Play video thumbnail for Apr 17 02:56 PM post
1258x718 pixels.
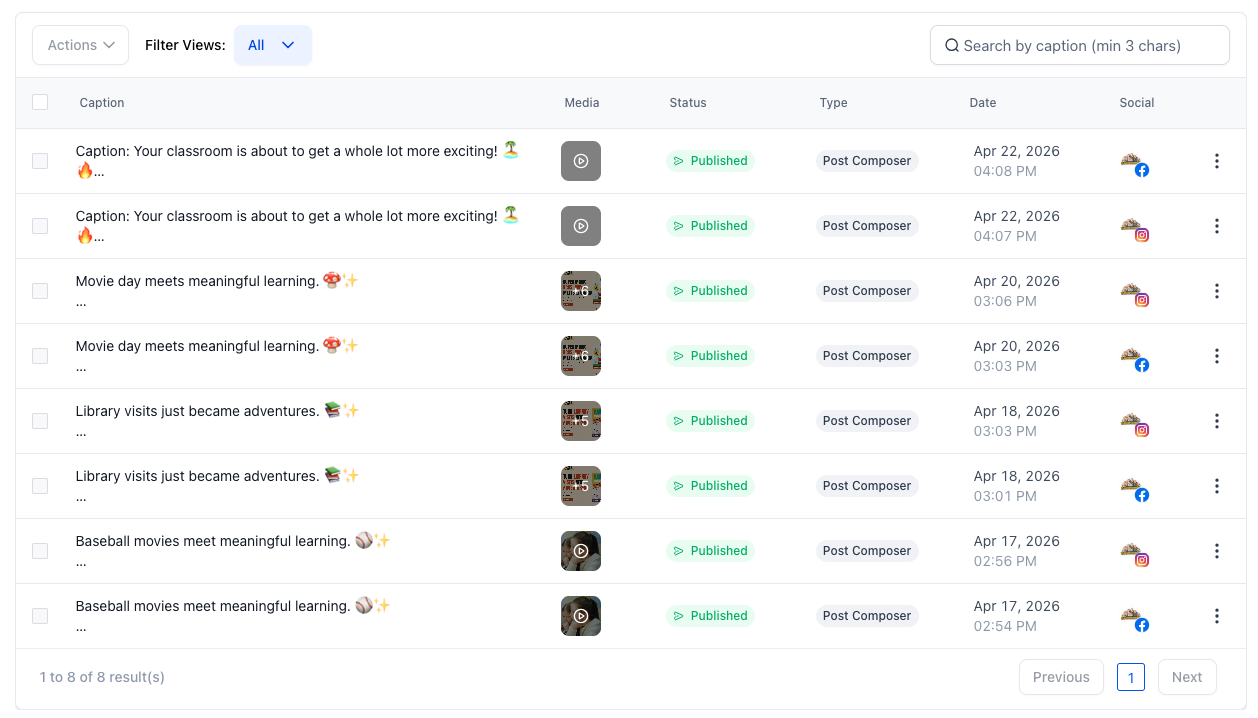point(580,551)
